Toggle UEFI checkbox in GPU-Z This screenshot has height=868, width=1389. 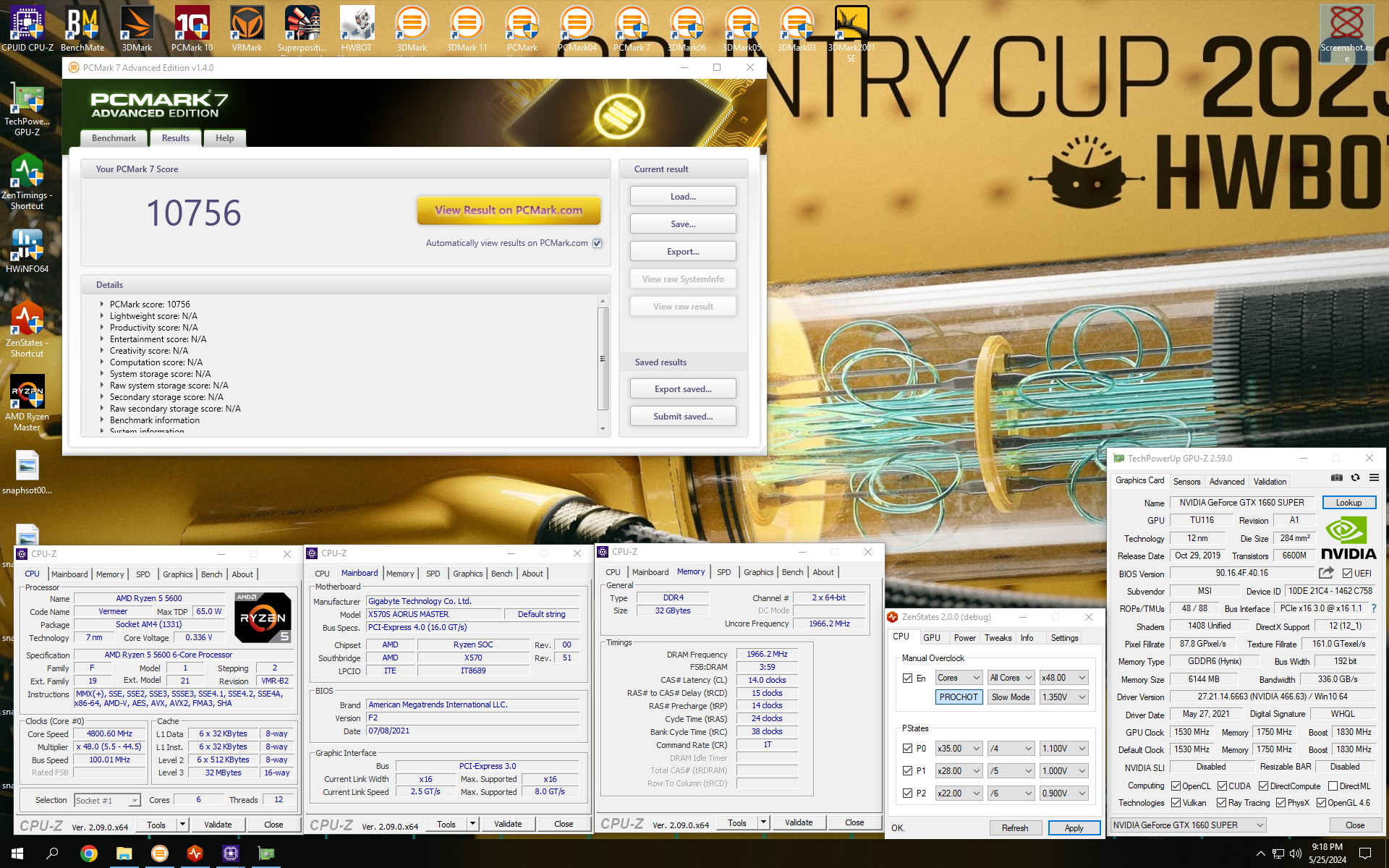click(x=1347, y=573)
